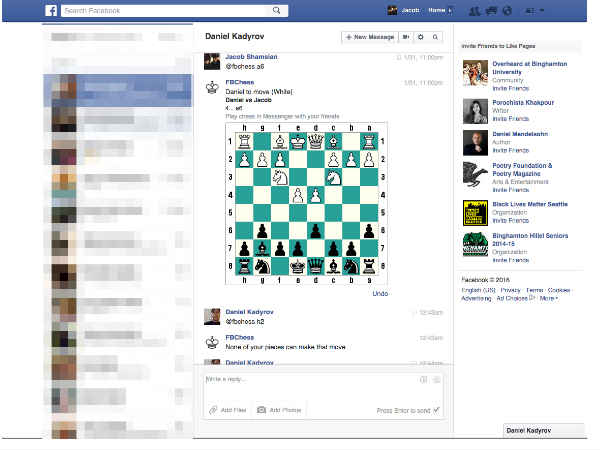Select the black knight on g8
Viewport: 600px width, 450px height.
click(x=262, y=266)
